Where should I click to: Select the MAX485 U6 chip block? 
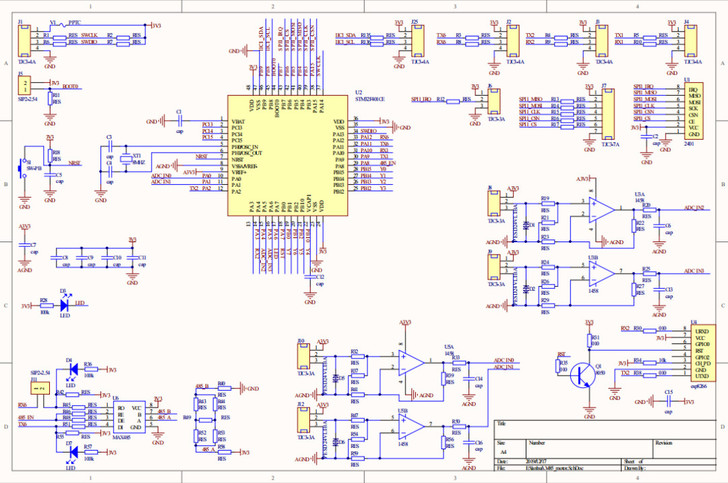click(130, 417)
